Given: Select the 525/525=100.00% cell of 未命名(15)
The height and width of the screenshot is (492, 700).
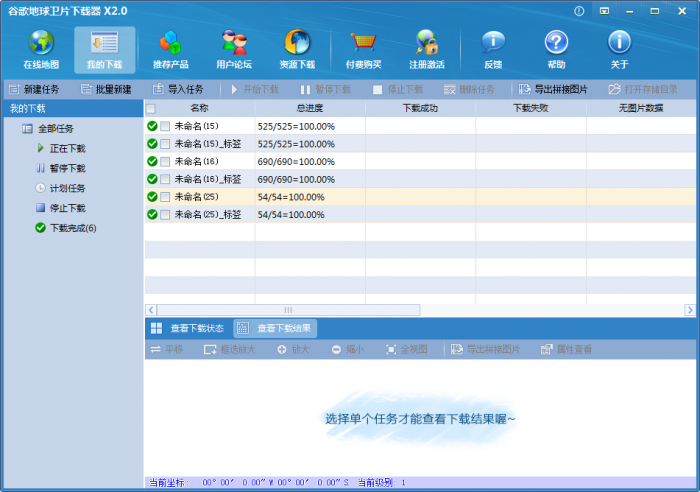Looking at the screenshot, I should 310,126.
